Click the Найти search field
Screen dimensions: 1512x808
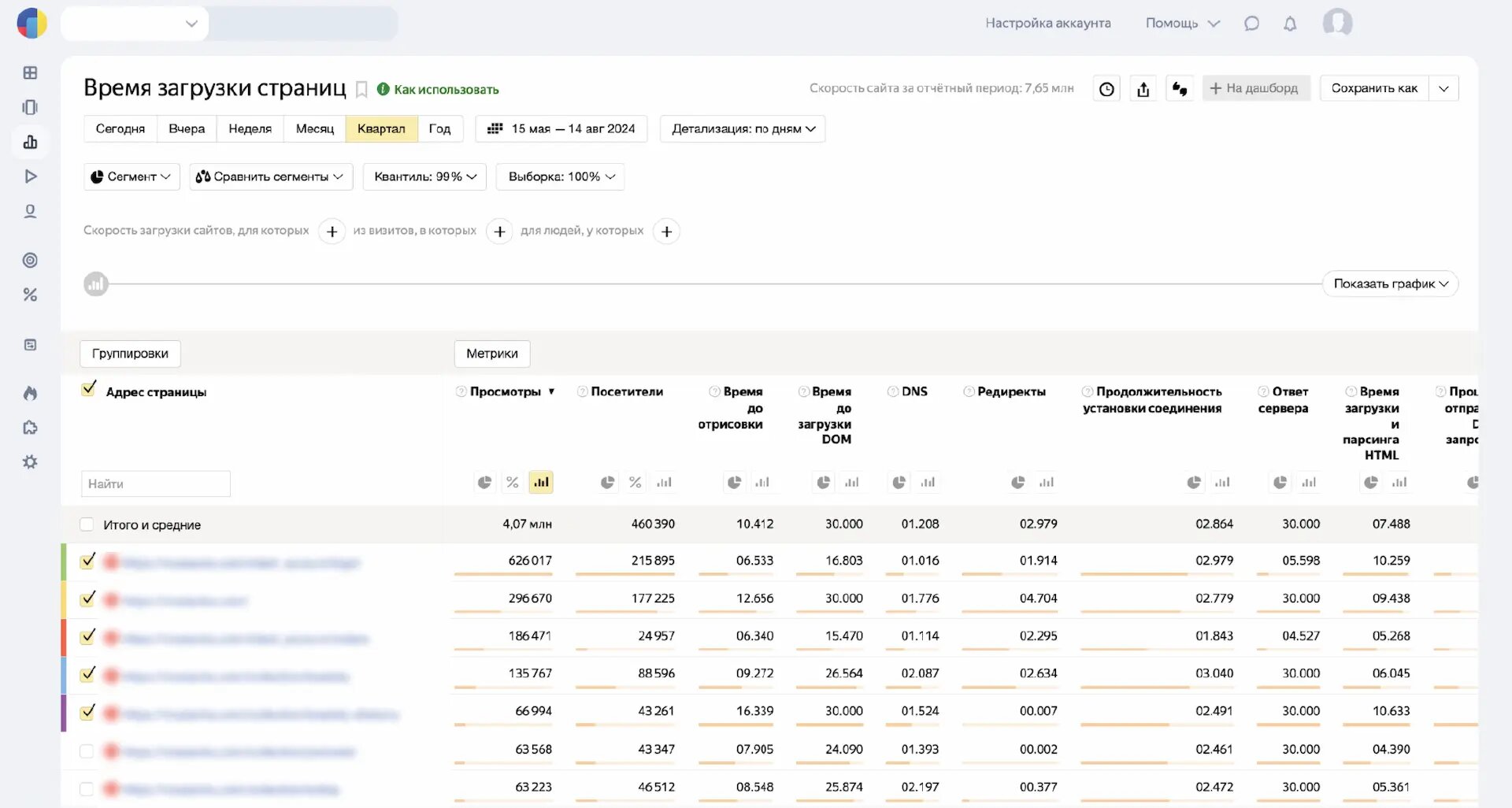coord(156,484)
